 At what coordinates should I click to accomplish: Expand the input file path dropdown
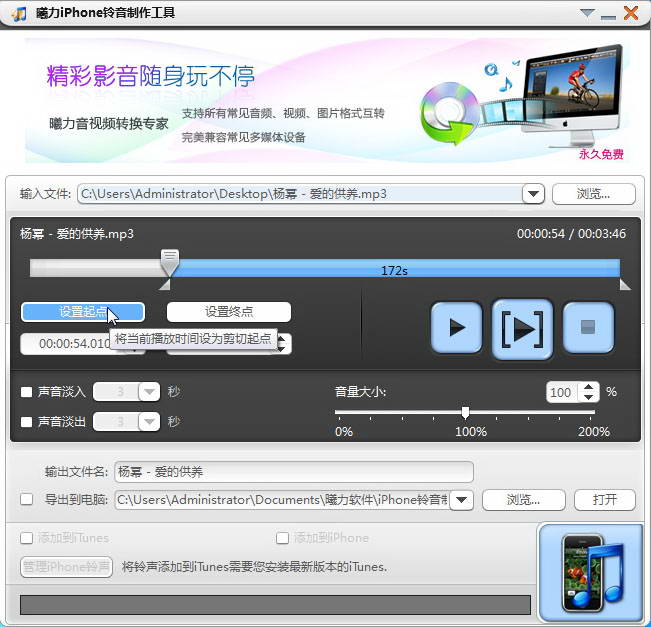tap(534, 194)
